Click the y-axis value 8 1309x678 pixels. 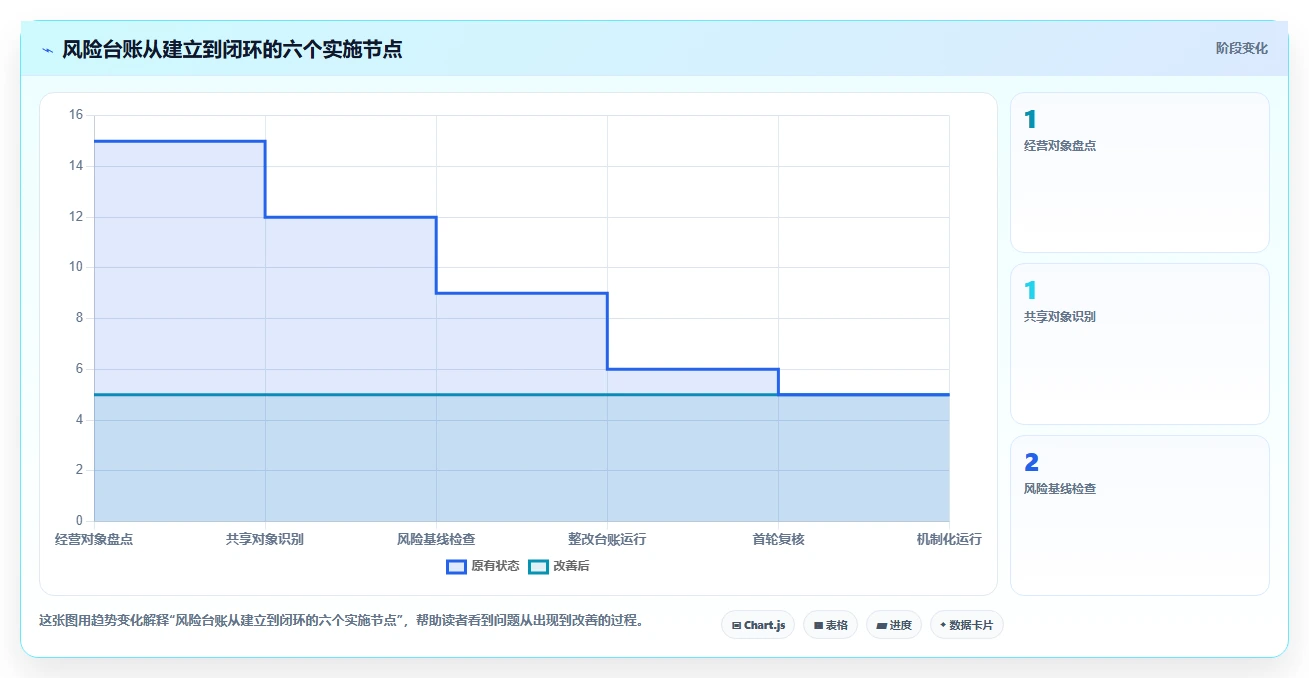[x=79, y=318]
